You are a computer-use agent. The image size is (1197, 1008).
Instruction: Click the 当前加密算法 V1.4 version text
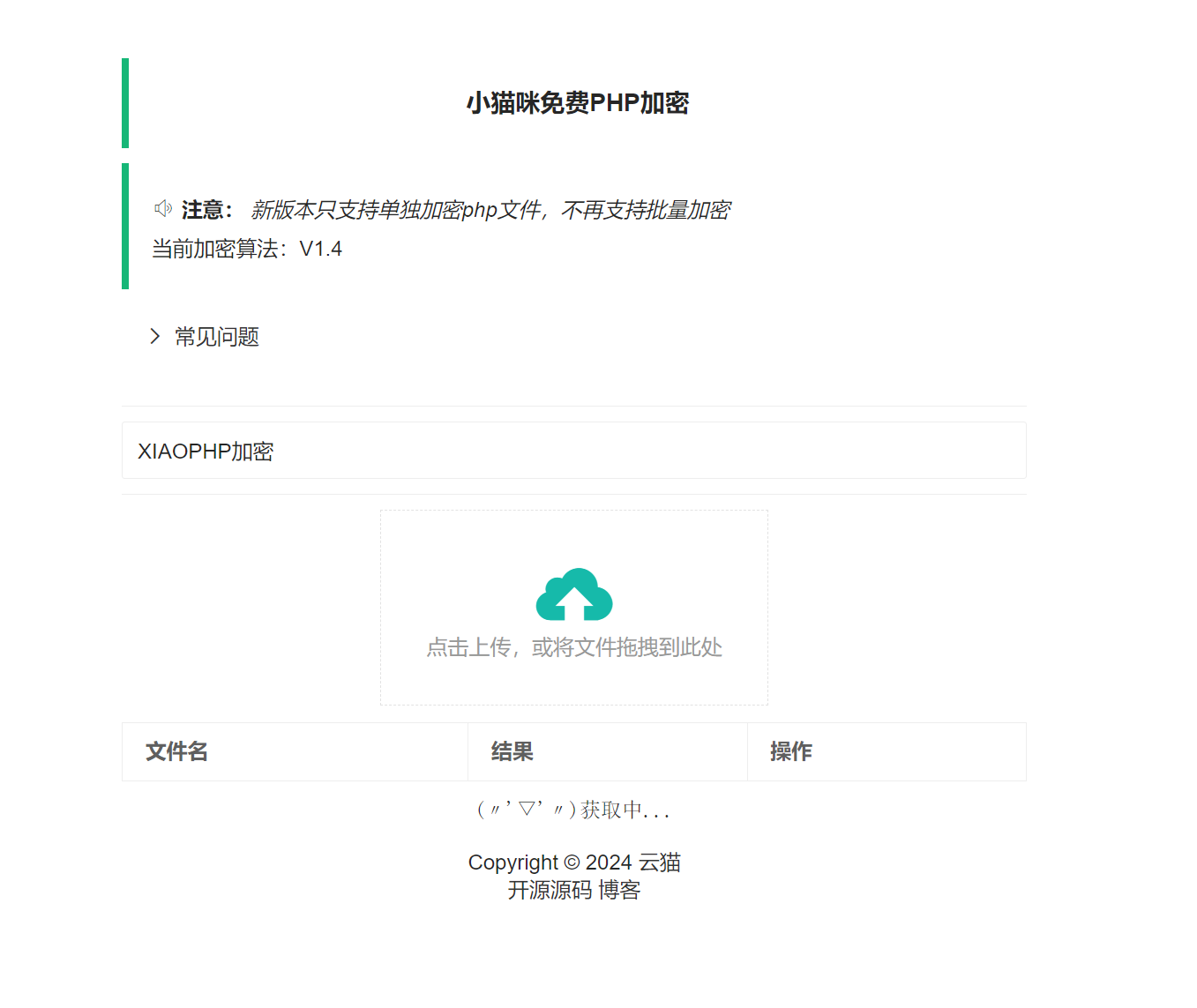tap(245, 249)
